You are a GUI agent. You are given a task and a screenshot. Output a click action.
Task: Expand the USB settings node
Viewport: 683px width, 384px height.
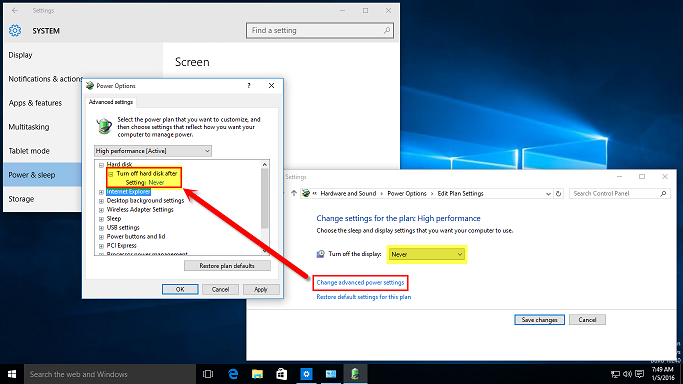(x=101, y=228)
